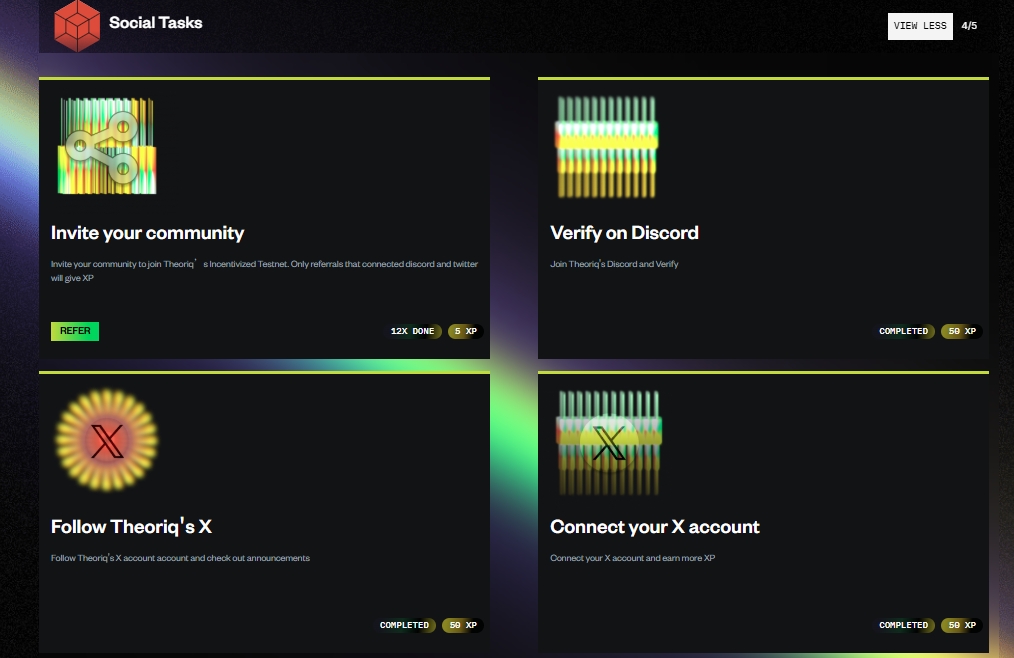Screen dimensions: 1014x658
Task: Click the Social Tasks heading
Action: (x=156, y=23)
